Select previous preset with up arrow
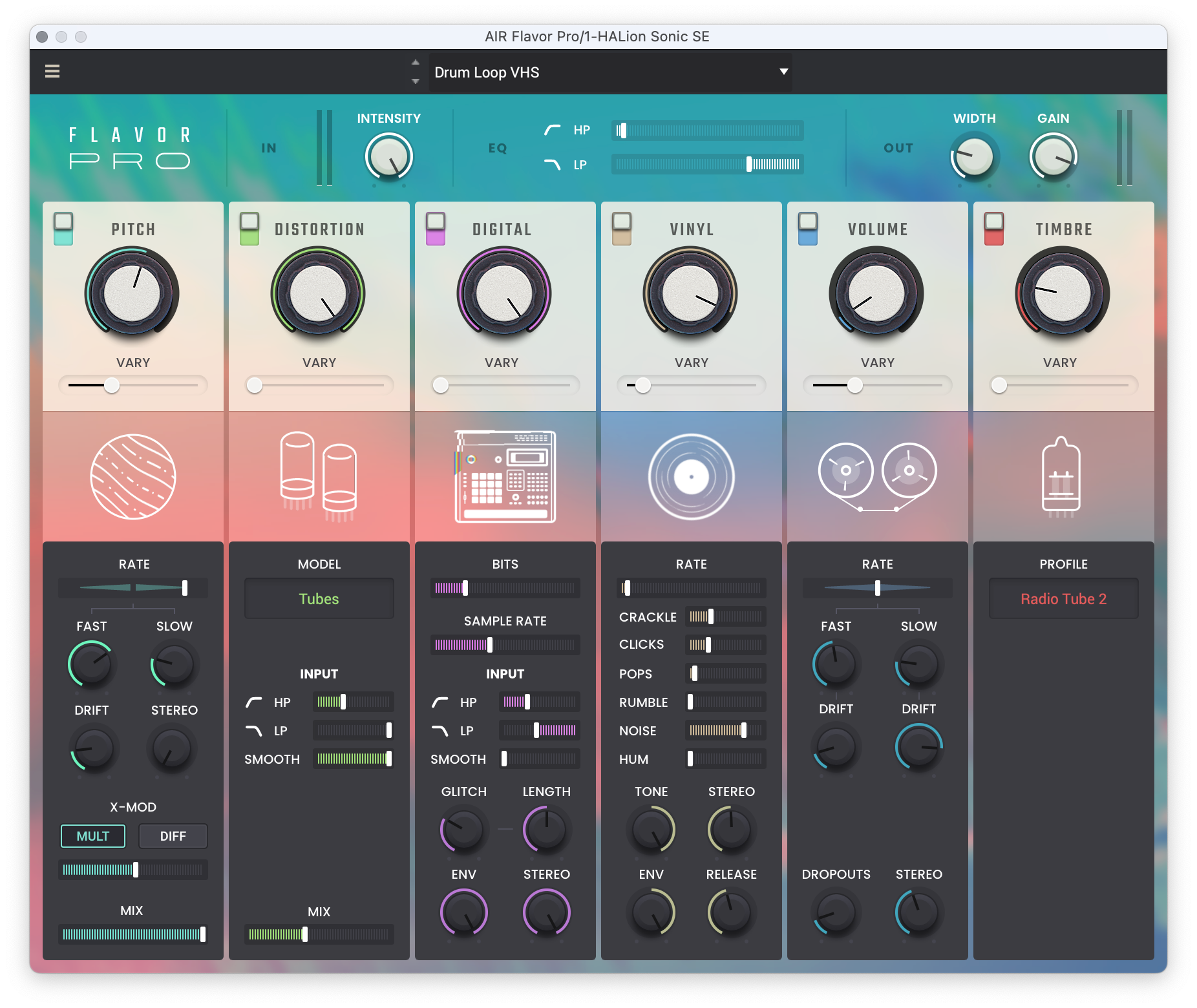Image resolution: width=1197 pixels, height=1008 pixels. coord(416,63)
